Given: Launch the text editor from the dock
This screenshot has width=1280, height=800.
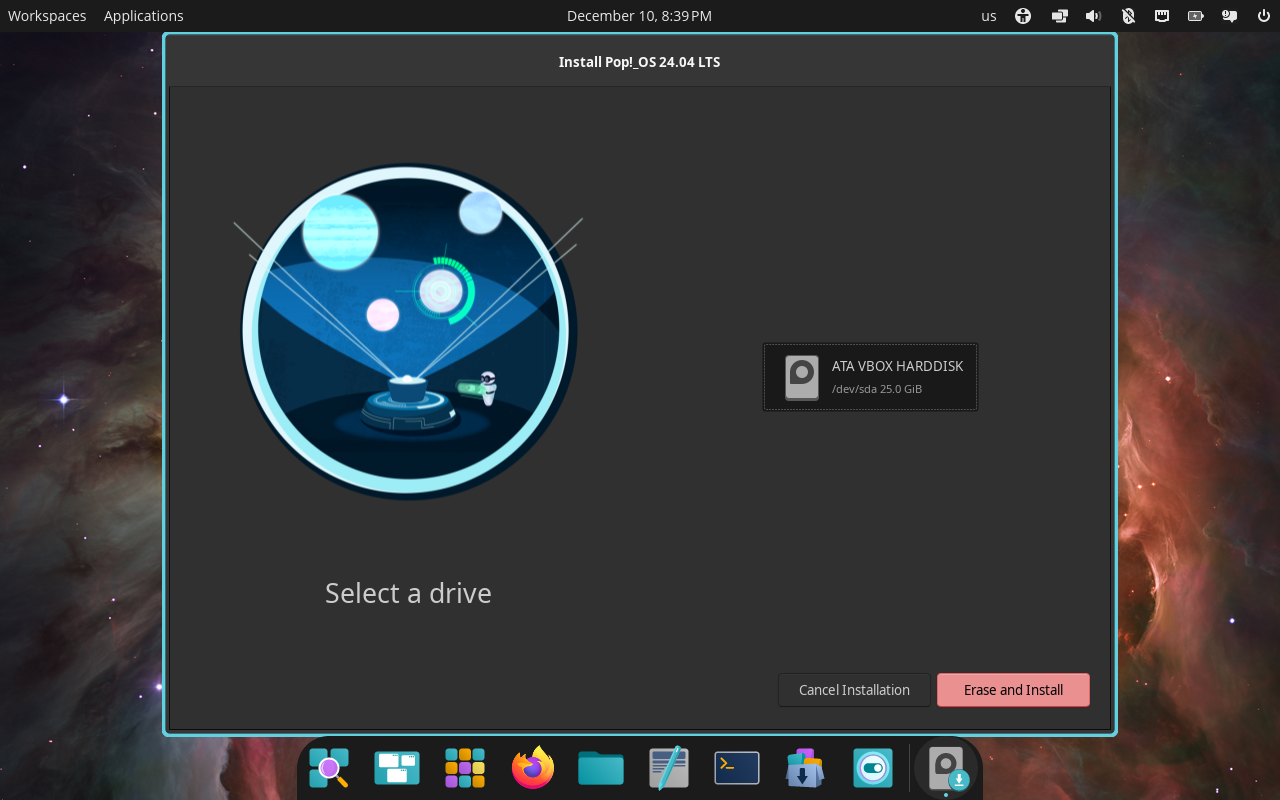Looking at the screenshot, I should [668, 768].
